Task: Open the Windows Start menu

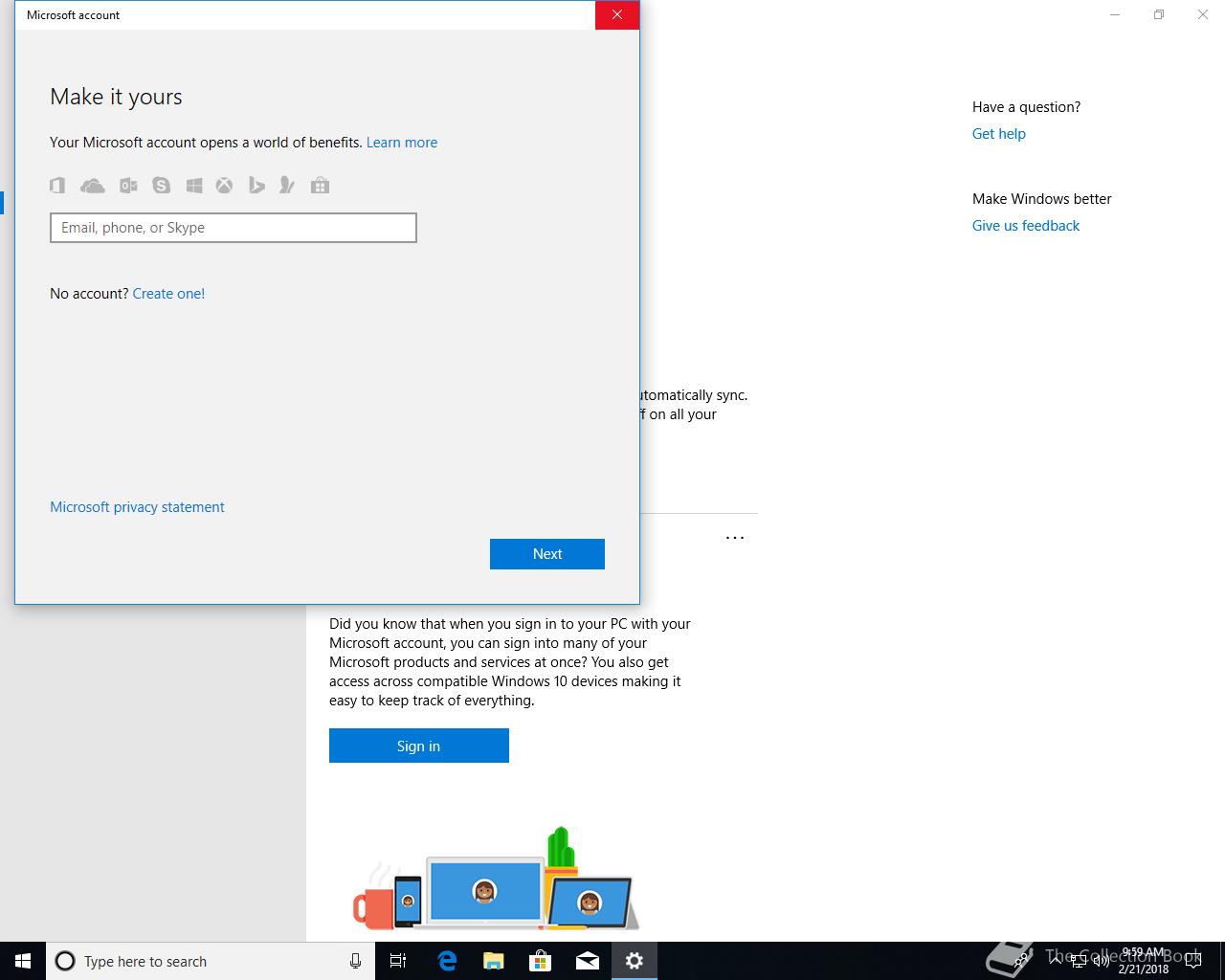Action: click(x=23, y=961)
